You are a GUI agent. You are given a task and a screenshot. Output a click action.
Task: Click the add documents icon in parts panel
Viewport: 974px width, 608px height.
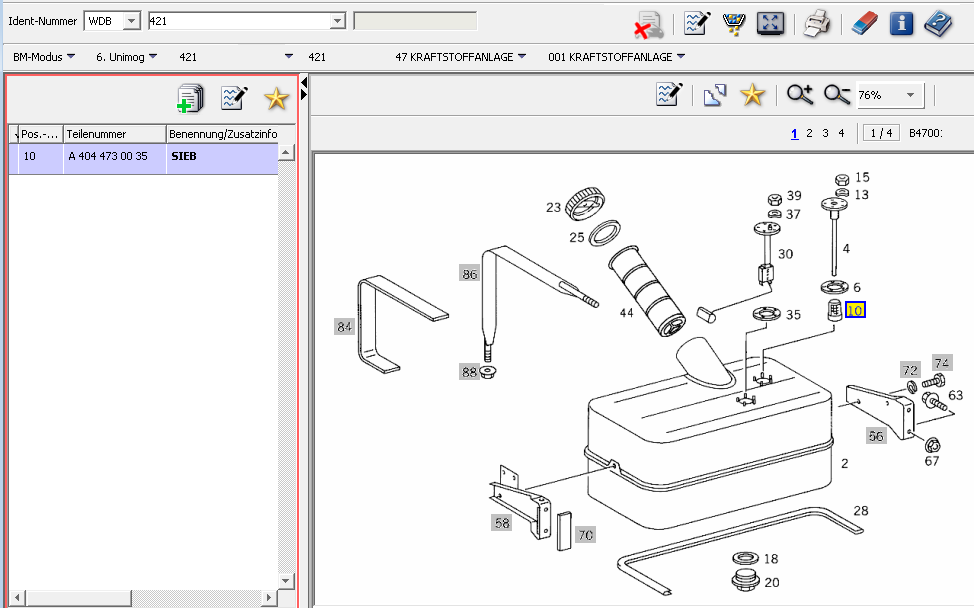pyautogui.click(x=189, y=98)
